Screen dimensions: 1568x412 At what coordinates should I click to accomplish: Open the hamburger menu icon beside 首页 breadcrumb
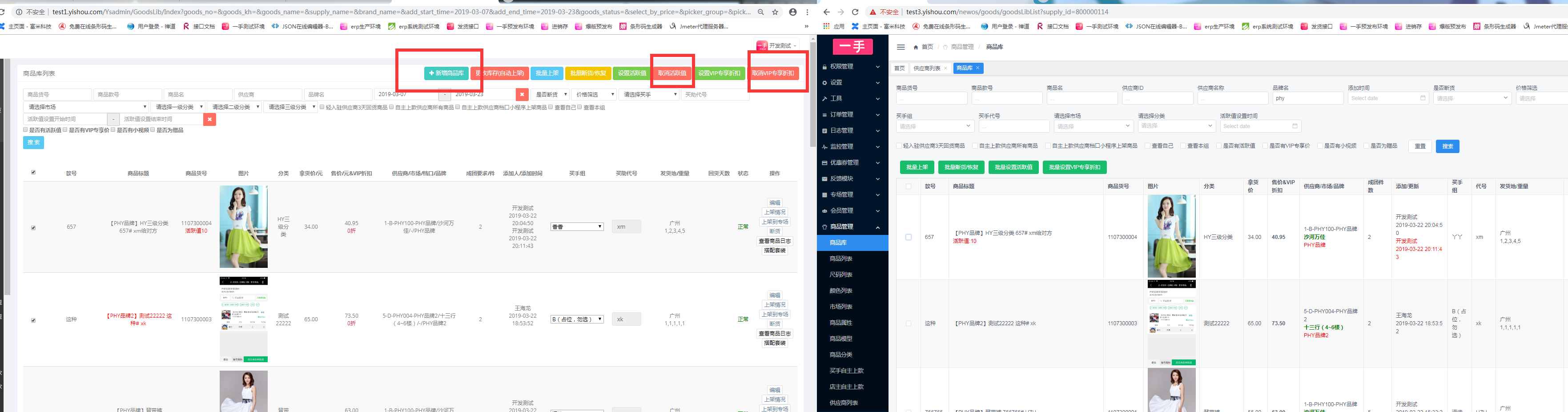pos(901,47)
